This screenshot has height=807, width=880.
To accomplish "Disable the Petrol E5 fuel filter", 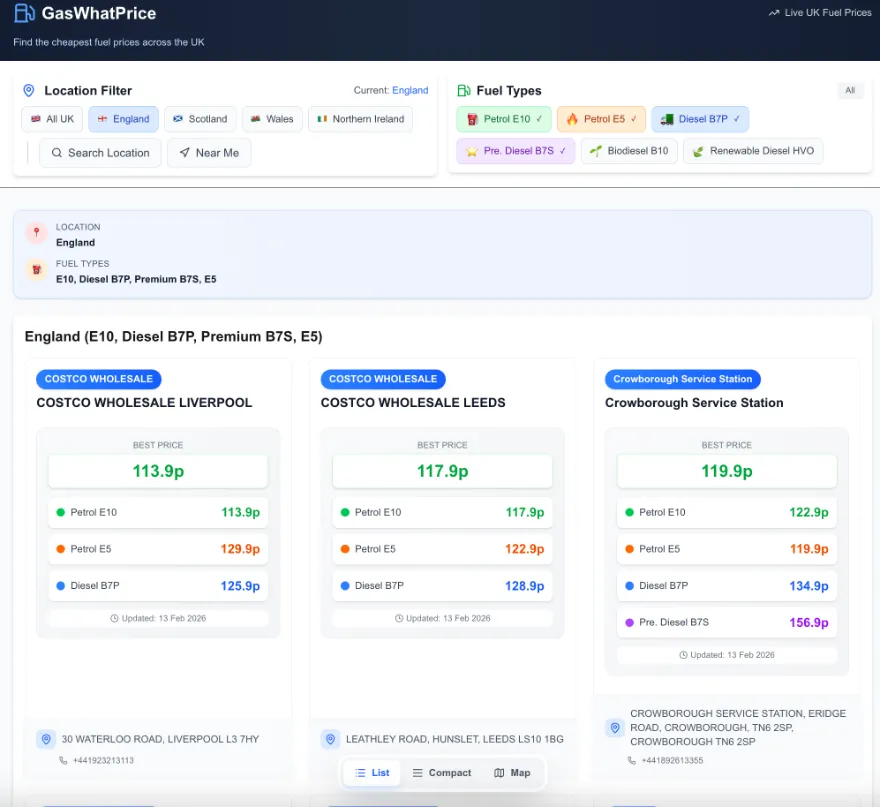I will click(x=601, y=119).
